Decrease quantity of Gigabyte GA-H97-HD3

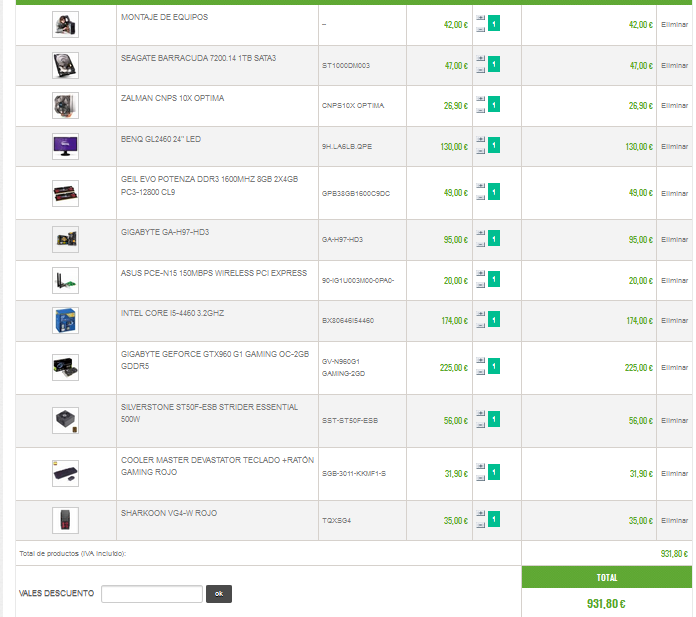pyautogui.click(x=480, y=245)
